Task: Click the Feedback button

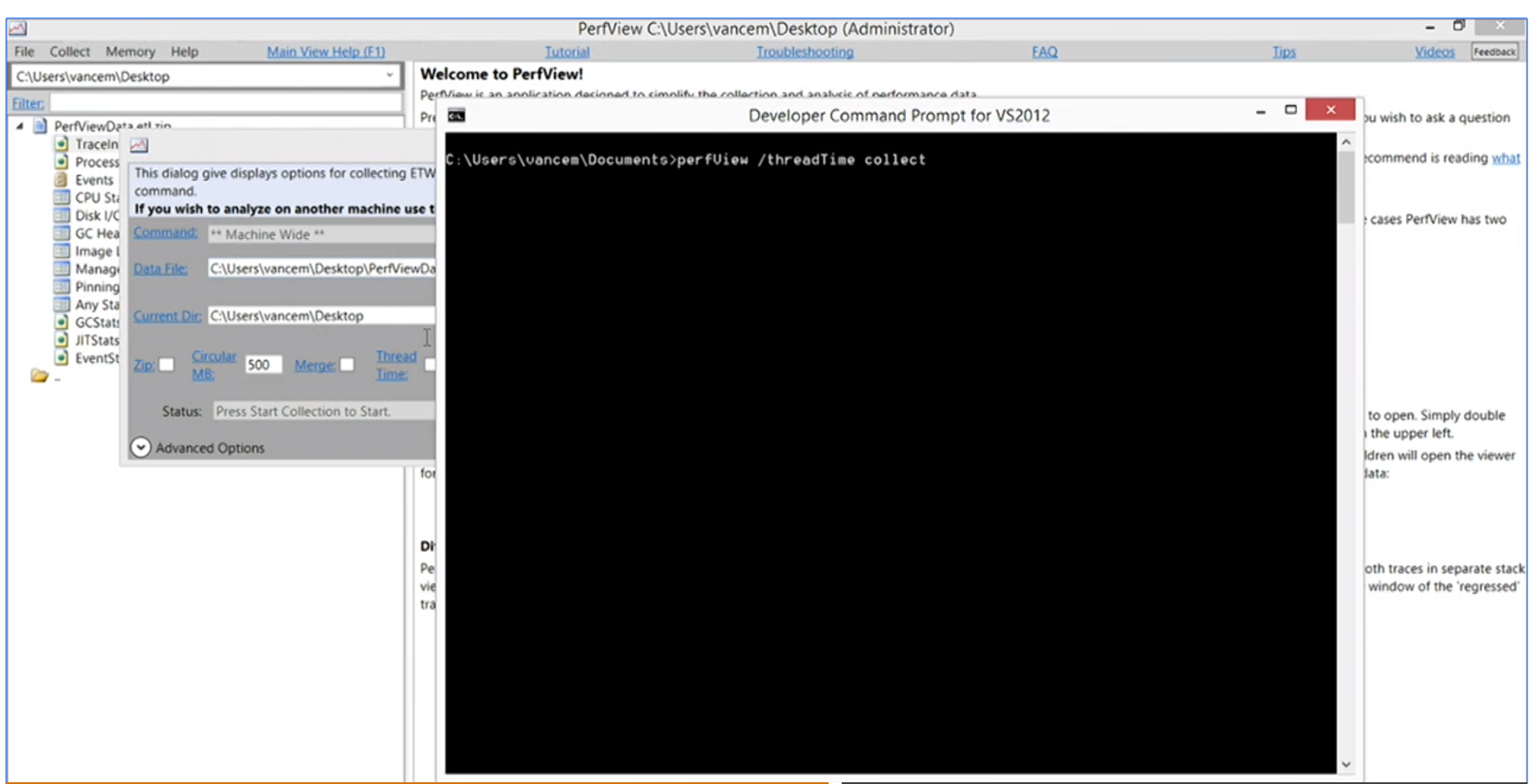Action: pyautogui.click(x=1495, y=52)
